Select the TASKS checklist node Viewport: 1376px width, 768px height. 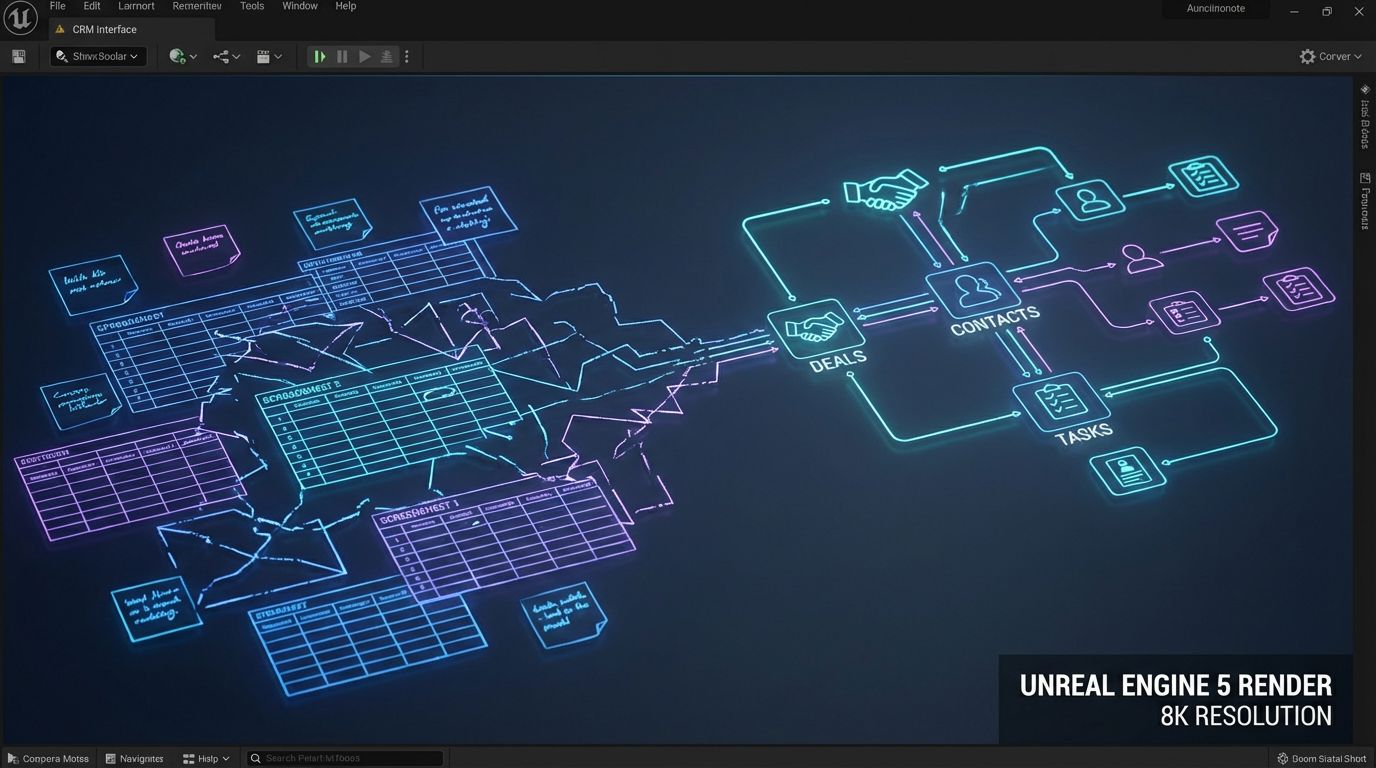[1060, 401]
